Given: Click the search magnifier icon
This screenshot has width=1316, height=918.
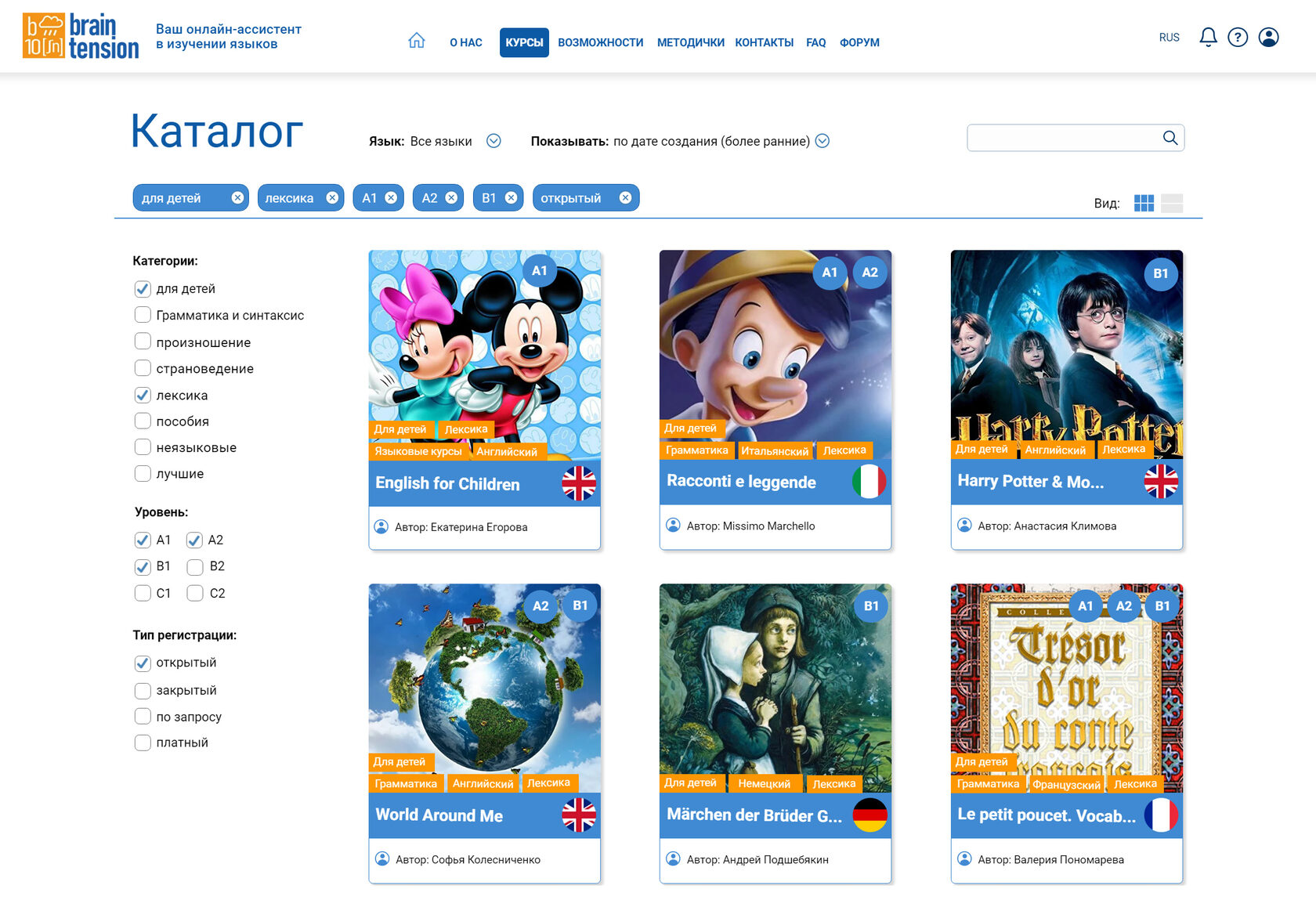Looking at the screenshot, I should pyautogui.click(x=1170, y=138).
